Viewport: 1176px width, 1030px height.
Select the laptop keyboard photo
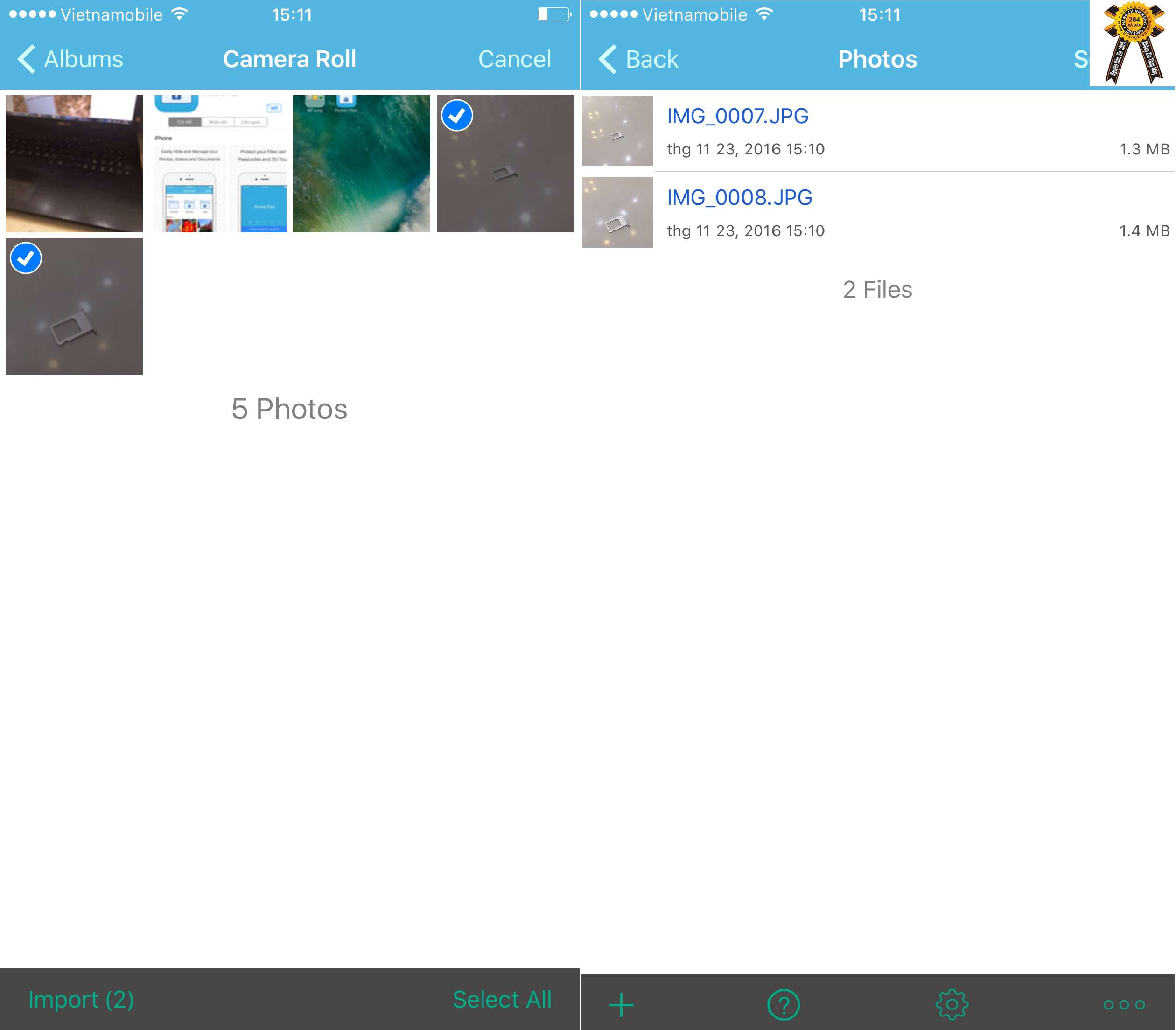(x=74, y=164)
